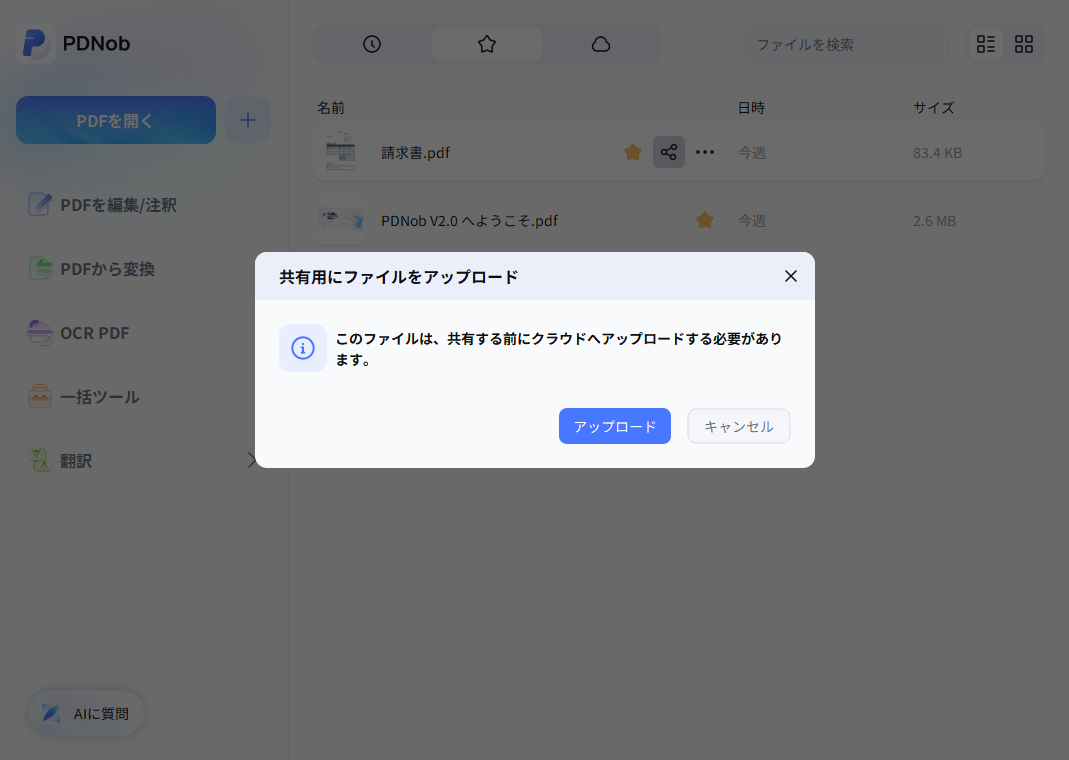Open the recent files clock tab
This screenshot has height=760, width=1069.
[372, 44]
